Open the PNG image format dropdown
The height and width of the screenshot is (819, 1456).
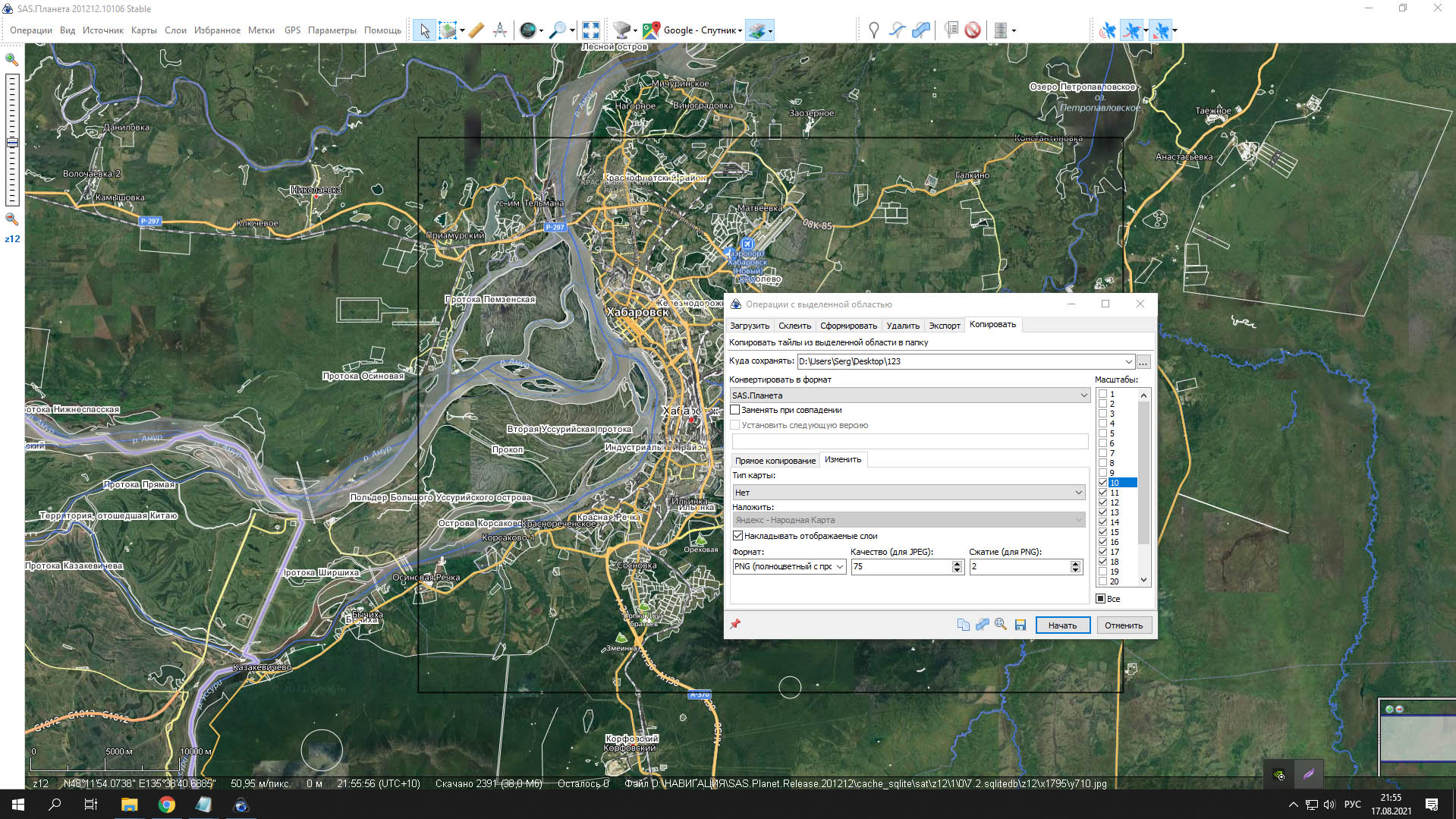[840, 567]
